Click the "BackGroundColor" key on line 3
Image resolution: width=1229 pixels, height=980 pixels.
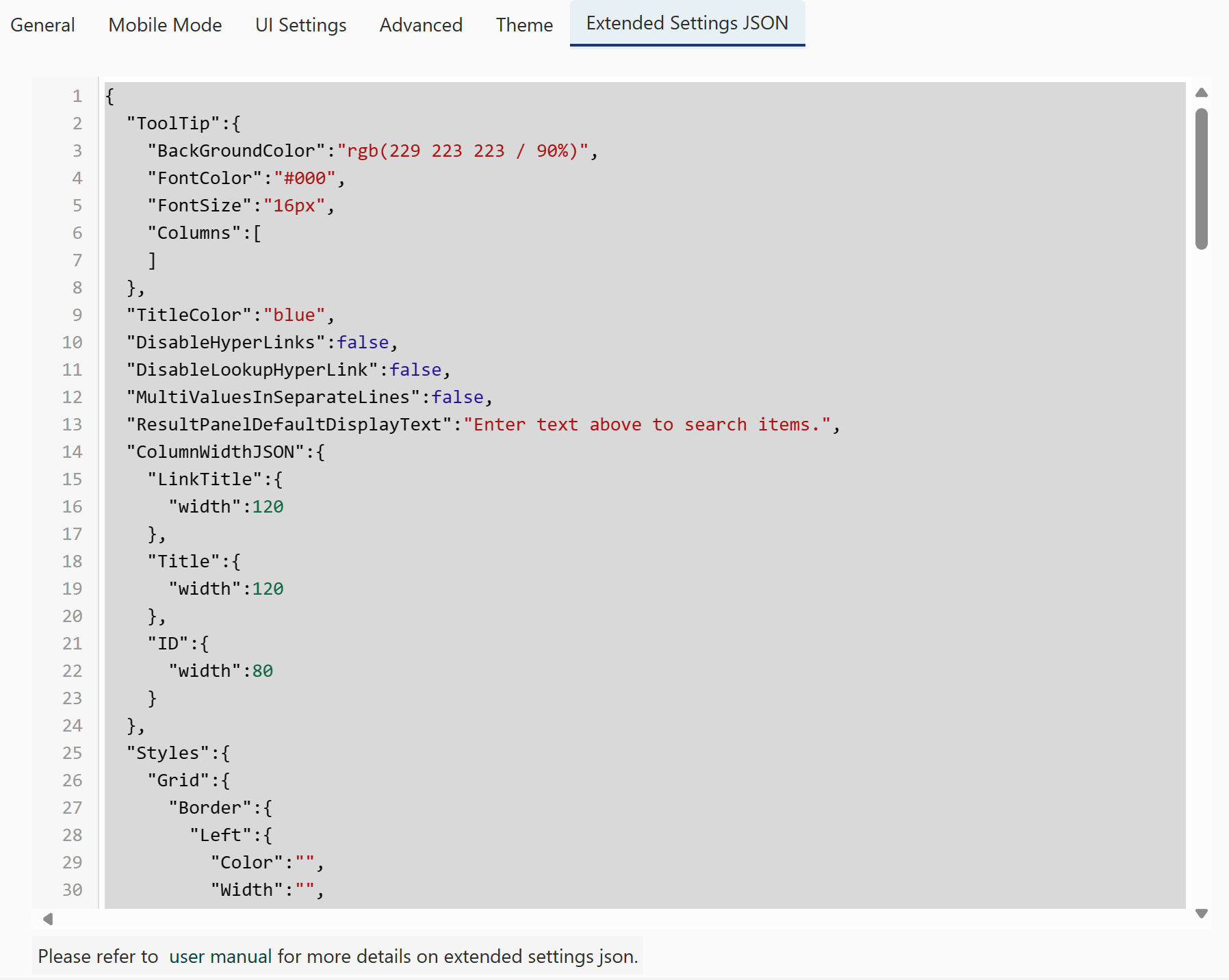(237, 151)
